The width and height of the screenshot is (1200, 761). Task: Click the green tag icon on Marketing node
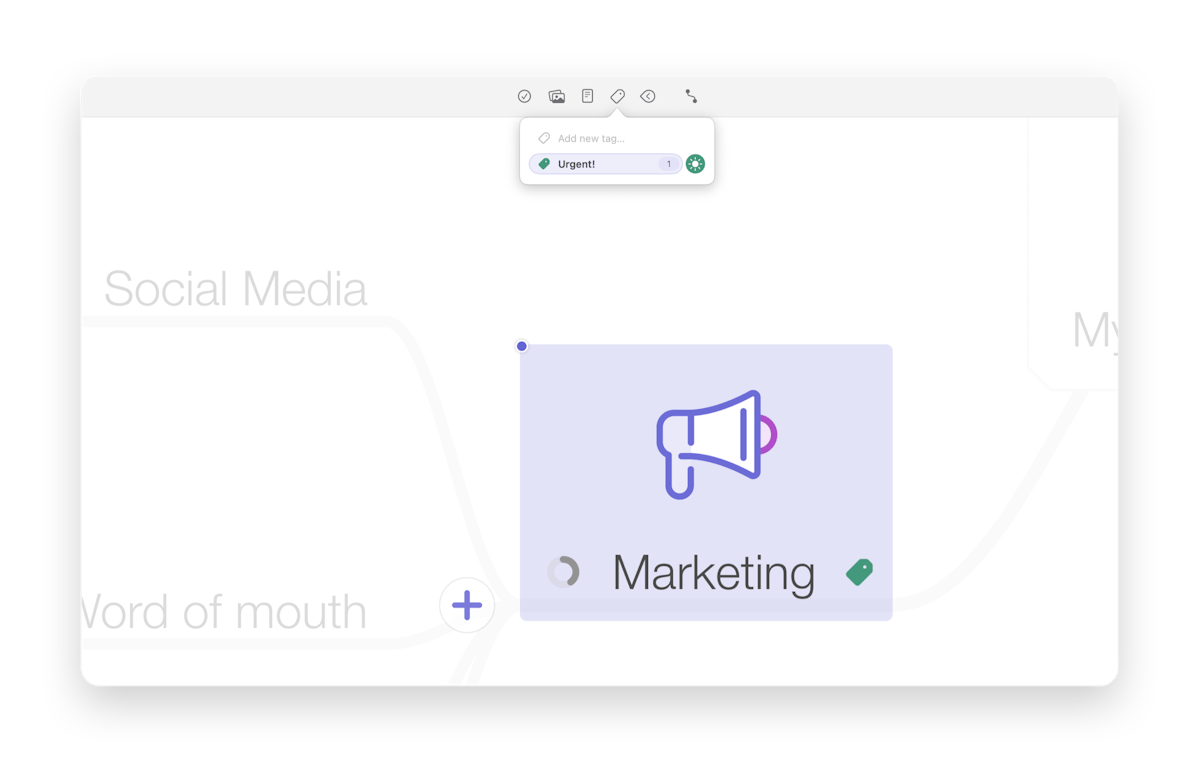859,572
